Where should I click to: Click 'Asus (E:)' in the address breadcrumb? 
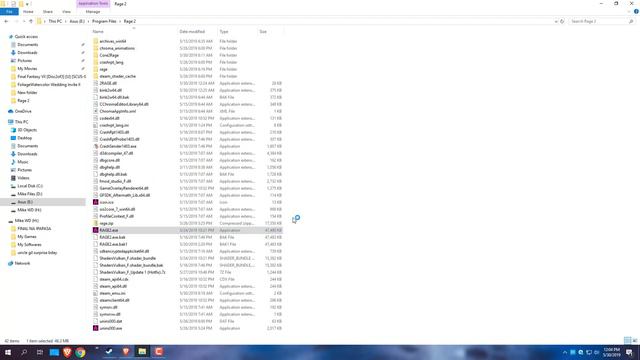click(77, 21)
